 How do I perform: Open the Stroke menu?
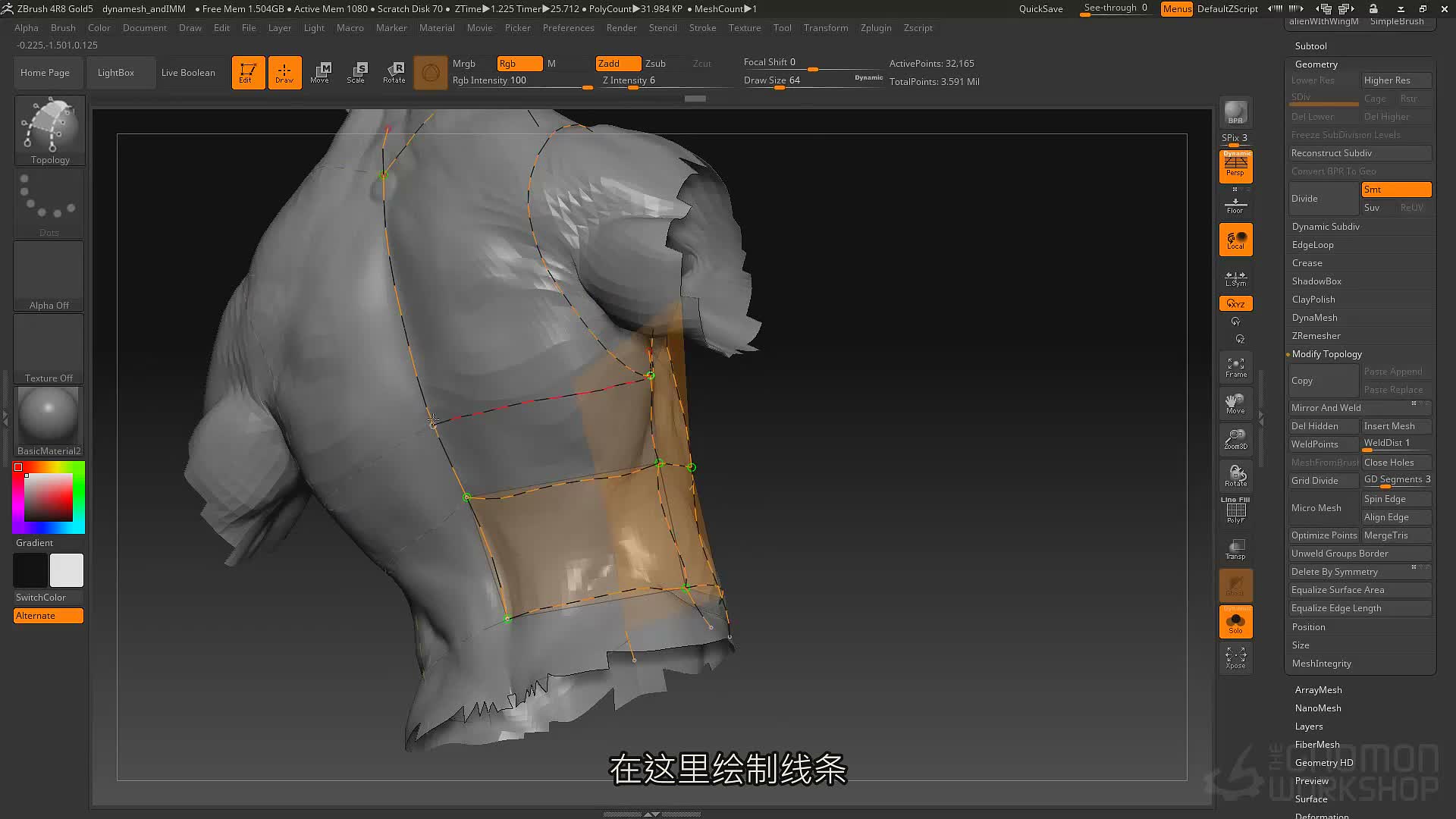[x=702, y=28]
